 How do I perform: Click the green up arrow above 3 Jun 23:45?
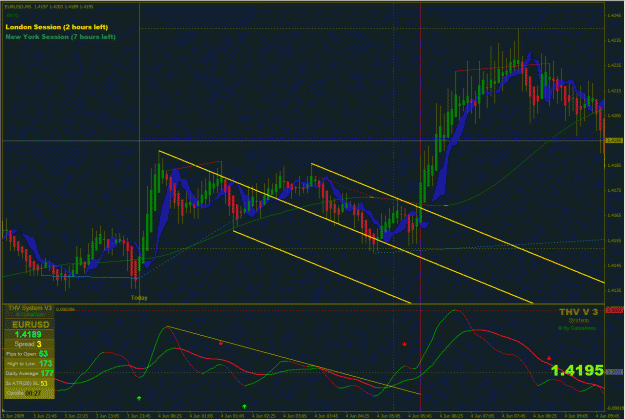click(x=139, y=398)
